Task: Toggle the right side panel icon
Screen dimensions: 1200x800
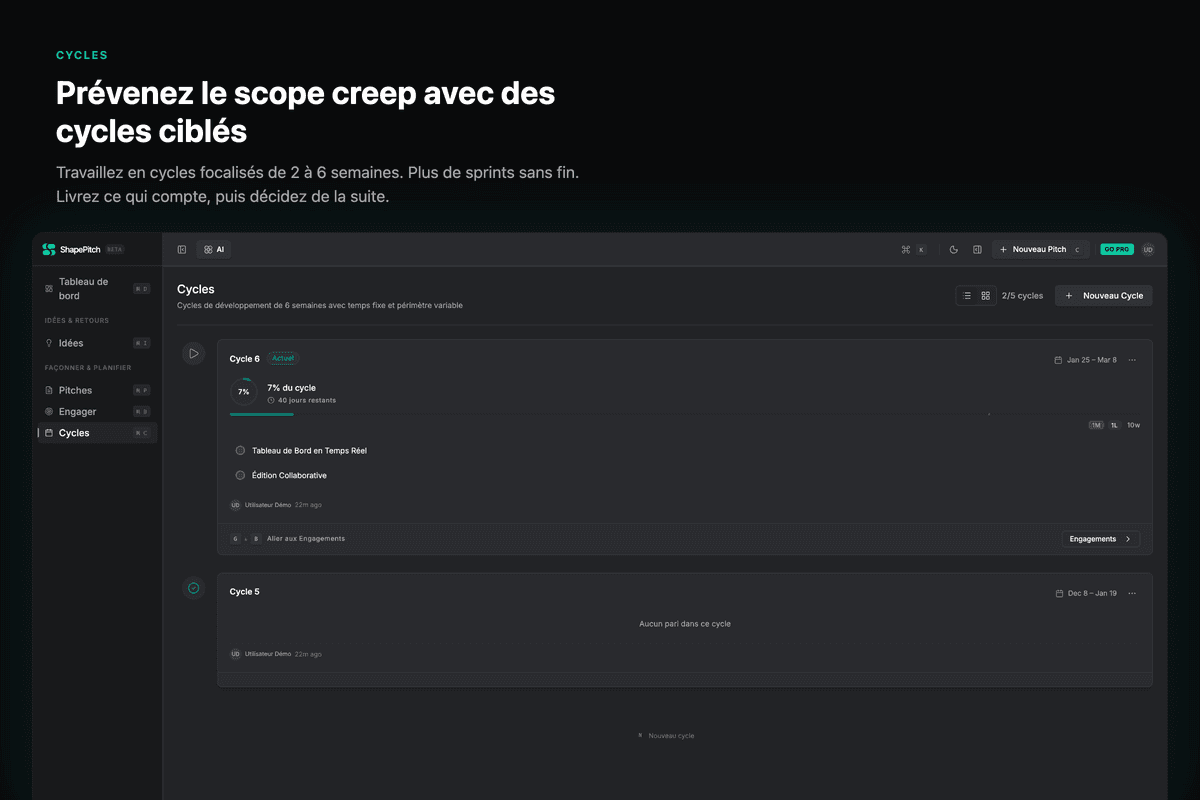Action: coord(977,249)
